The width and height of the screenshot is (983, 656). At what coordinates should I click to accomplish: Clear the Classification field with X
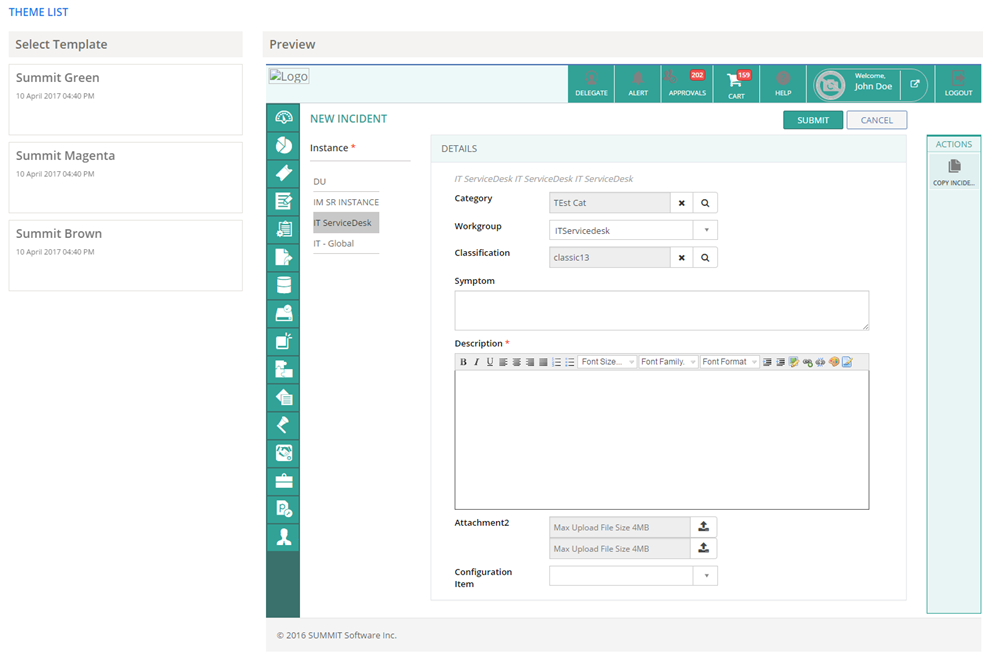click(682, 258)
